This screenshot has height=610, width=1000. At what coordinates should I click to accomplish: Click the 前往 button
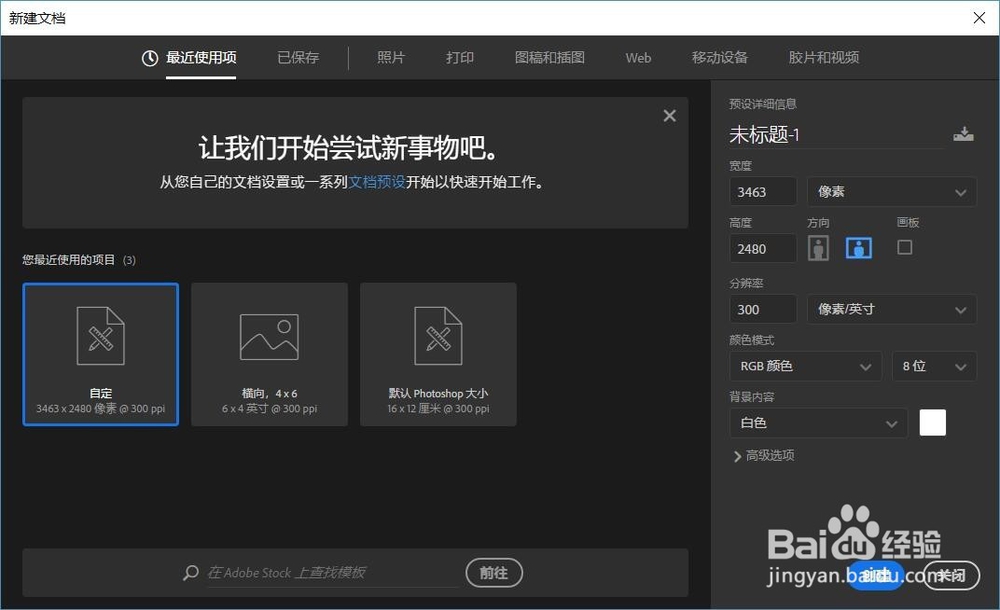pyautogui.click(x=494, y=572)
